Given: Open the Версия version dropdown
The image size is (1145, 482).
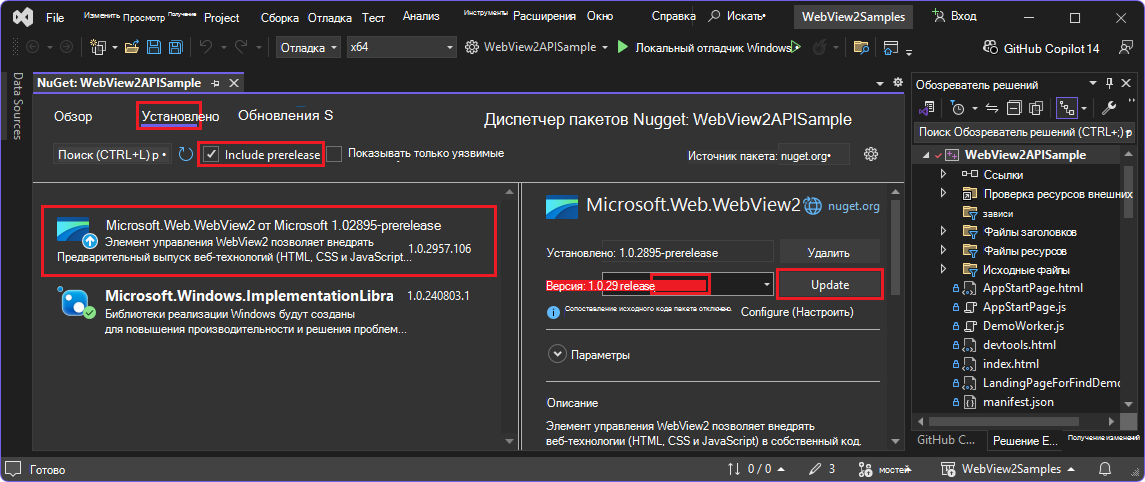Looking at the screenshot, I should tap(767, 283).
